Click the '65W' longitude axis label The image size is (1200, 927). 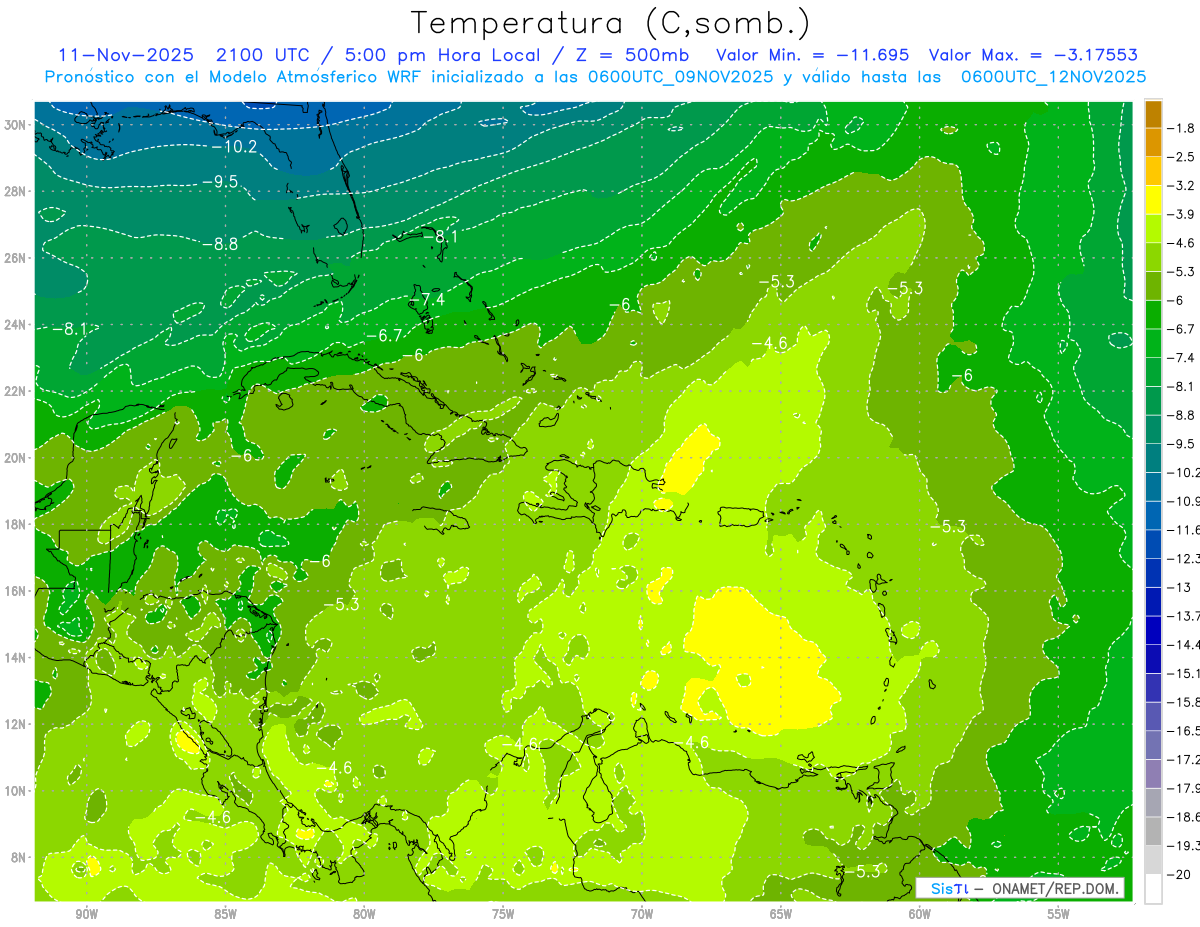(x=781, y=913)
